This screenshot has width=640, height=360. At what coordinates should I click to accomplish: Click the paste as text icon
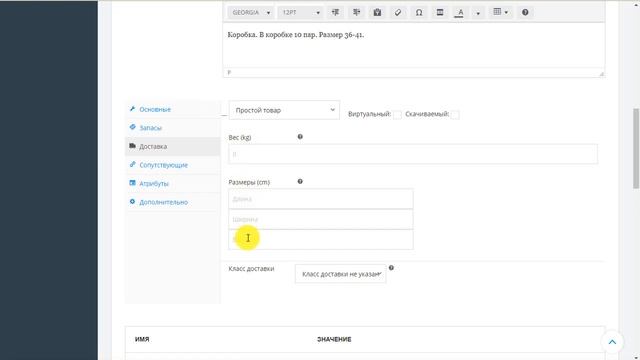377,13
